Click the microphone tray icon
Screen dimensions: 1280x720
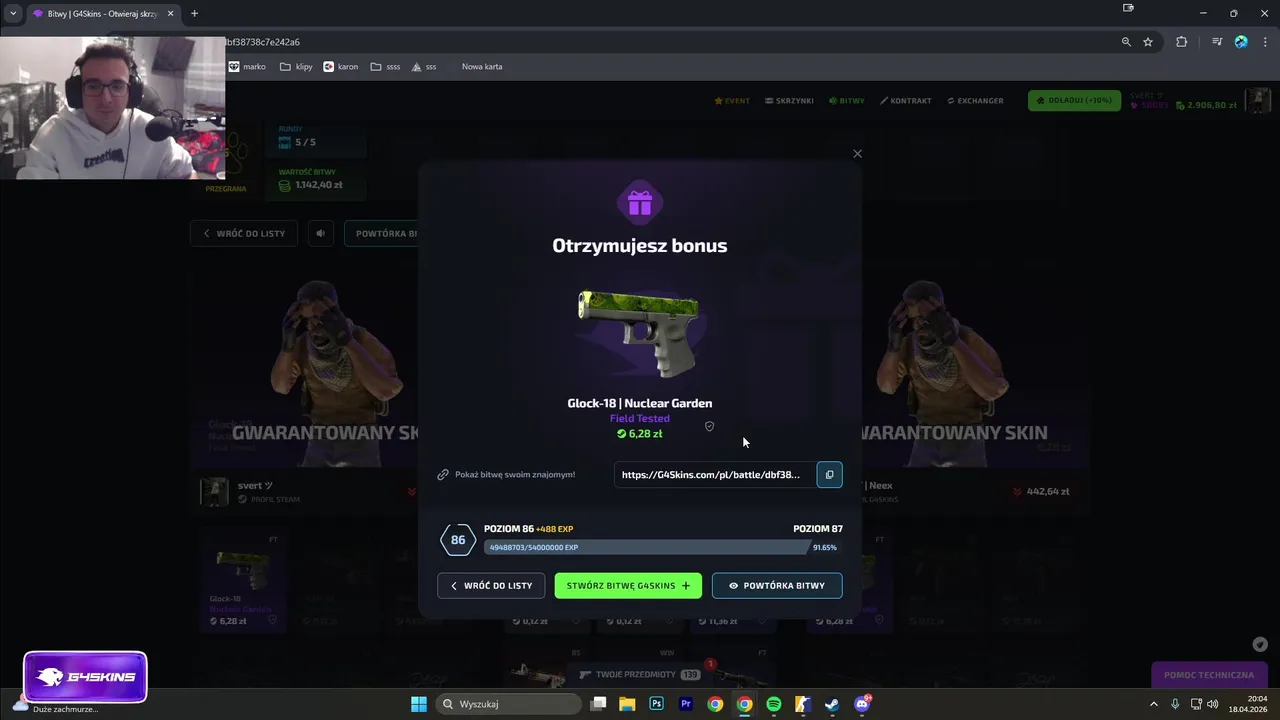[1175, 704]
